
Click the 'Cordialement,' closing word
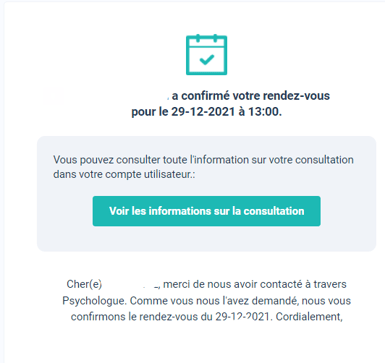(x=309, y=316)
